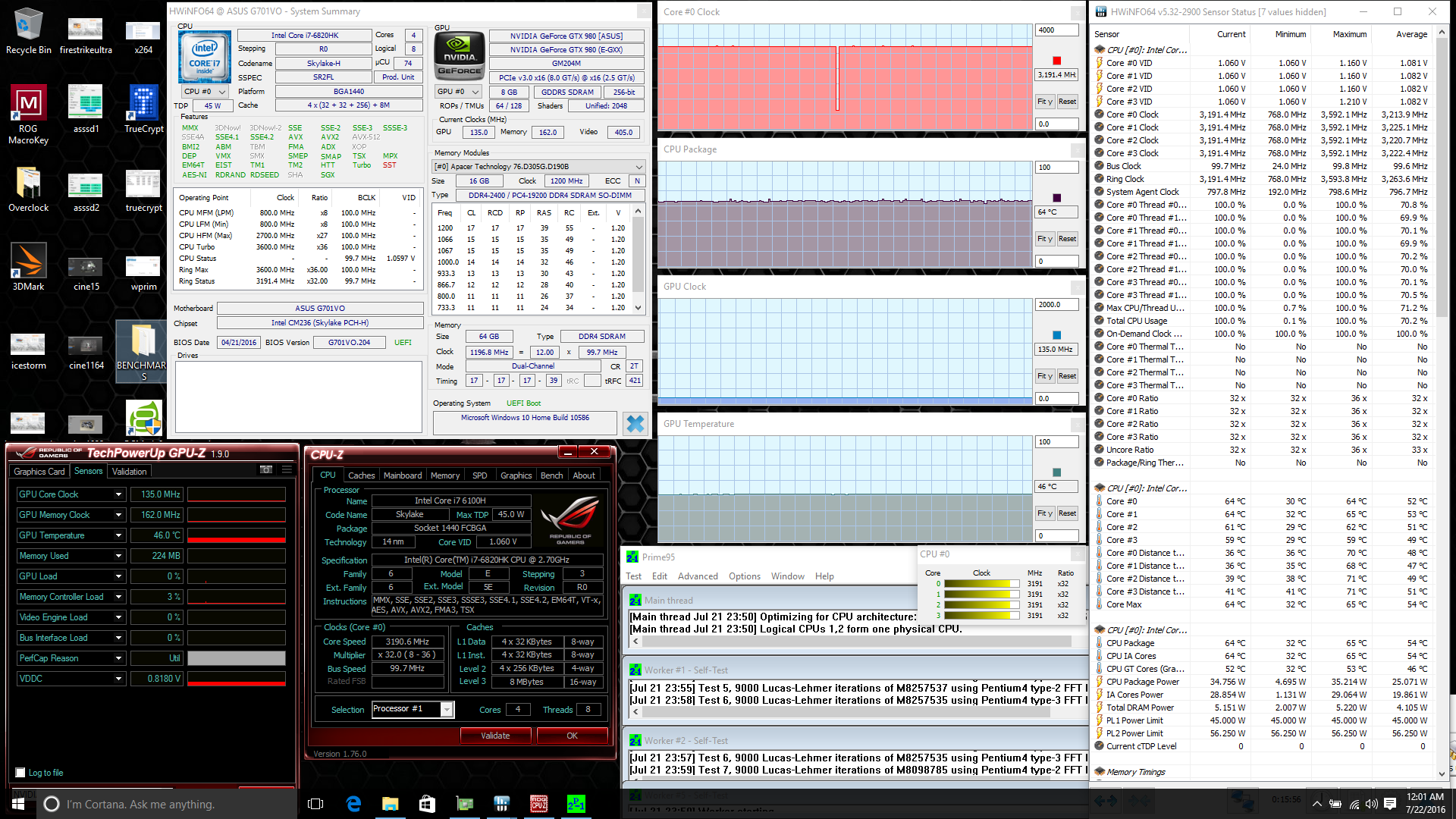Click Cortana search box on taskbar
Viewport: 1456px width, 819px height.
coord(167,804)
